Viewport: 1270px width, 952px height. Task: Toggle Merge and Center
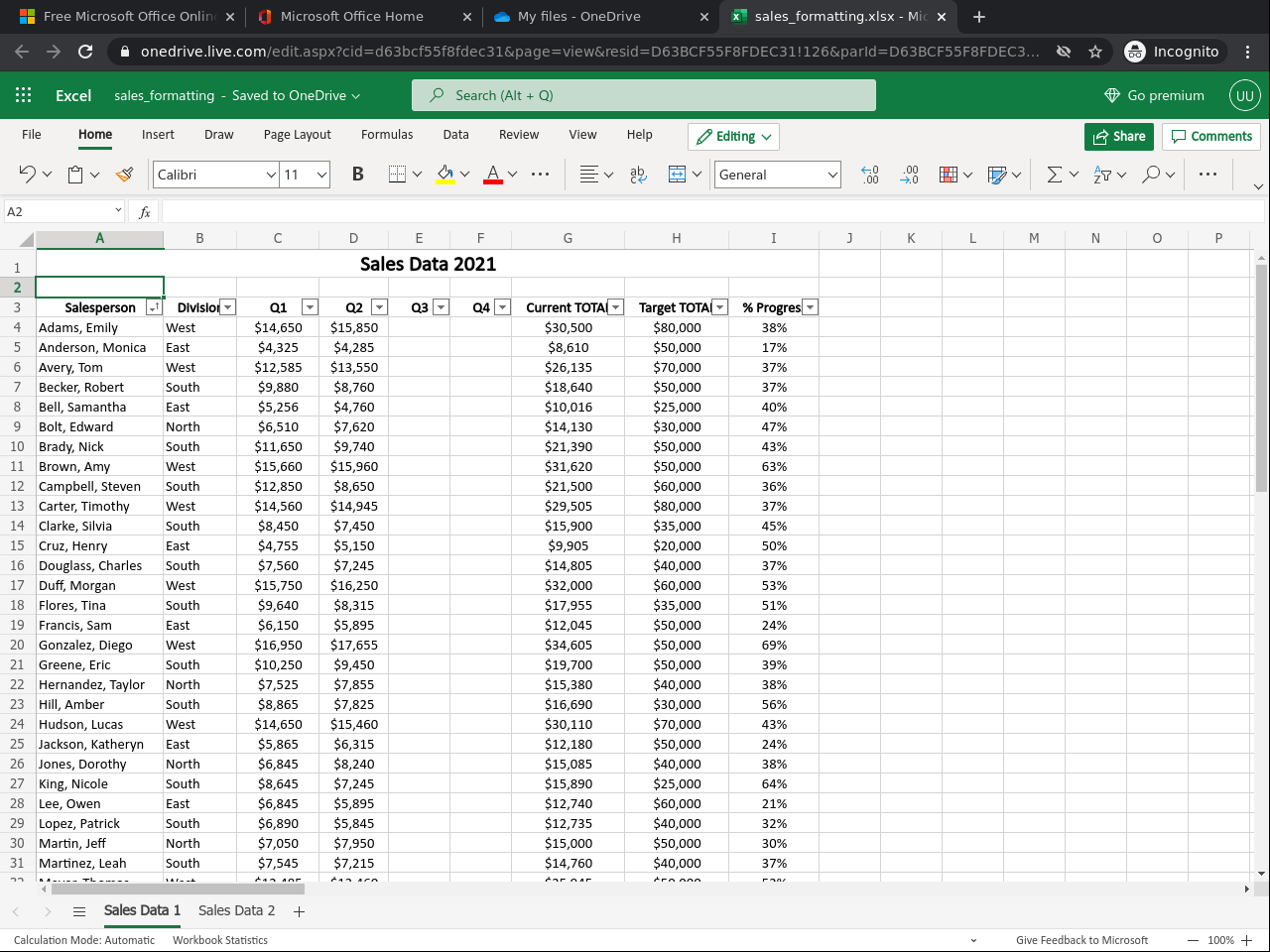tap(678, 174)
